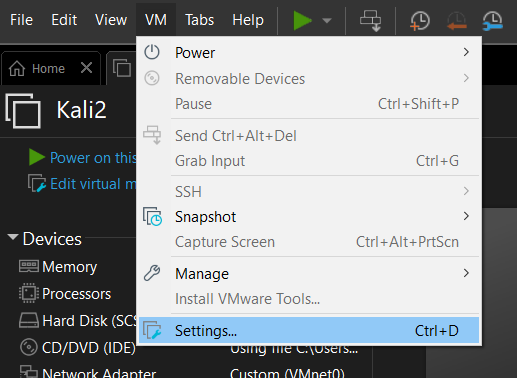Open the Tabs menu
The image size is (517, 378).
click(x=199, y=20)
